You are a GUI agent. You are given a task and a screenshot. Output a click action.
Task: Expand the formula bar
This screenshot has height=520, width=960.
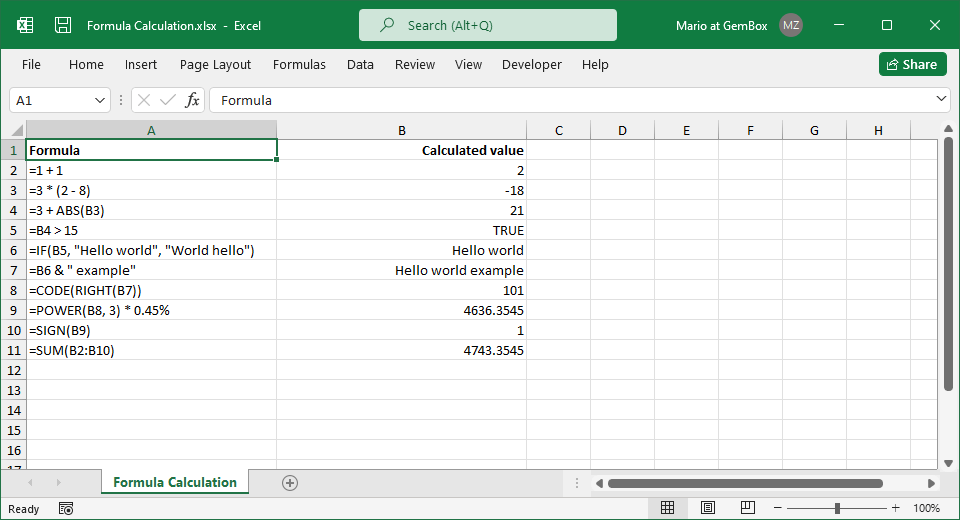(x=940, y=99)
